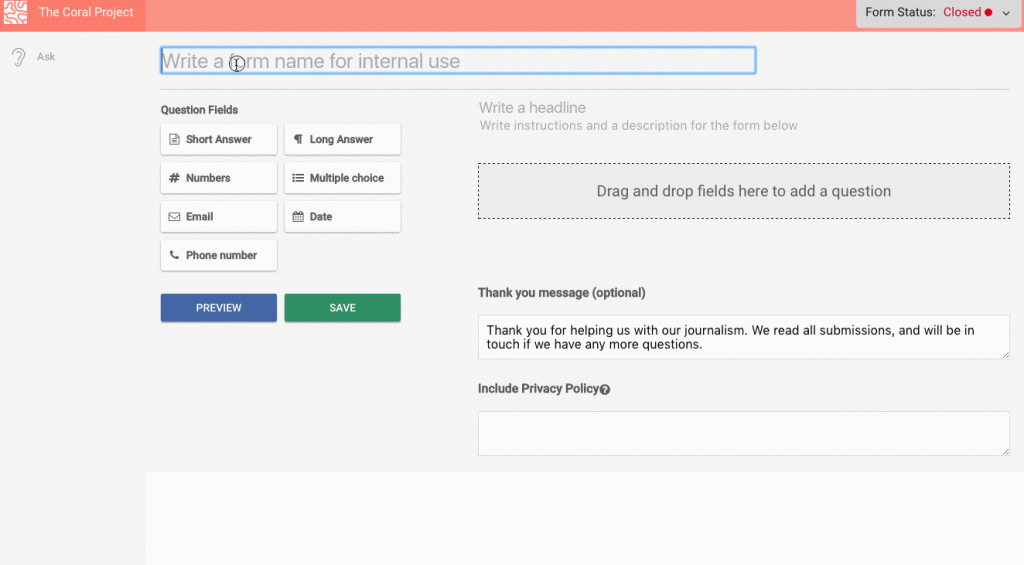Screen dimensions: 1024x565
Task: Click the Thank you message (optional) label
Action: coord(562,293)
